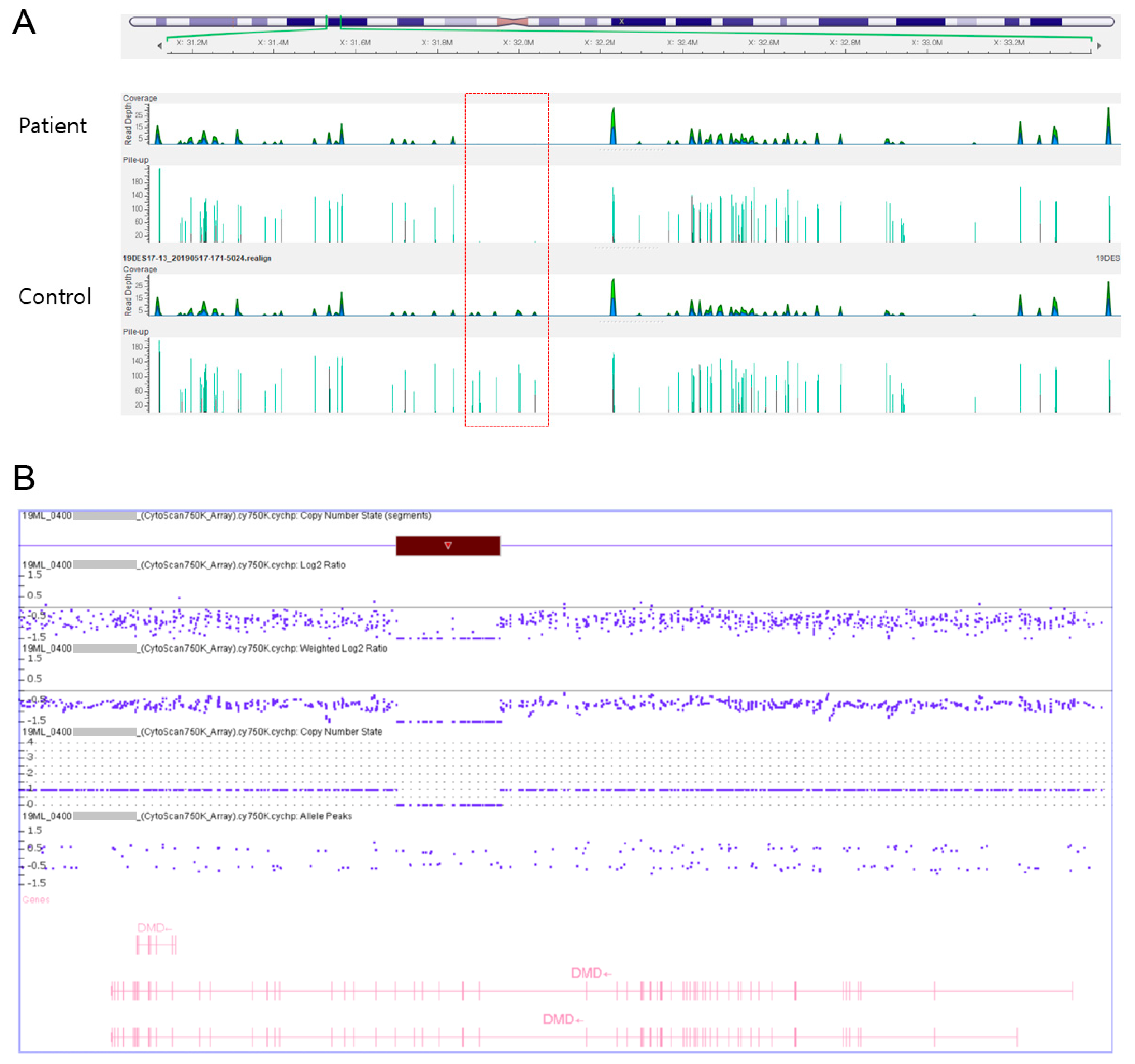Click the Weighted Log2 Ratio track title
1135x1064 pixels.
click(x=343, y=648)
